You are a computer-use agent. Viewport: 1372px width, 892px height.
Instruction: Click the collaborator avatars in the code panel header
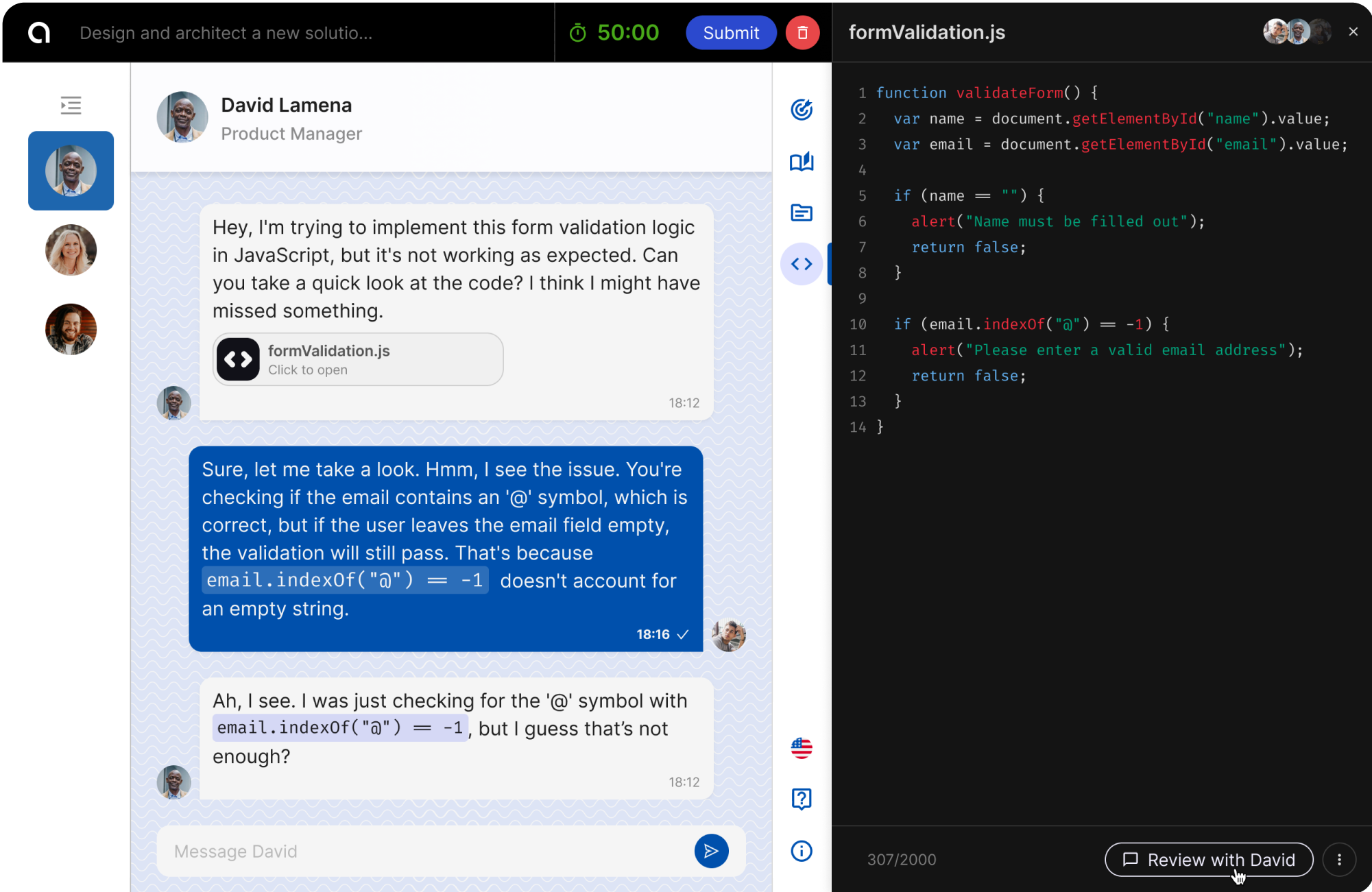pos(1297,32)
